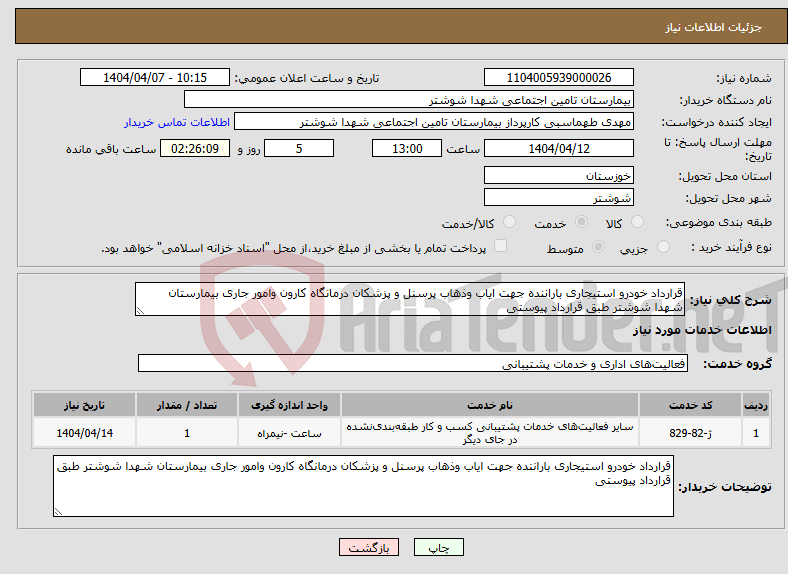Click service code cell ژ-82-829

coord(691,432)
